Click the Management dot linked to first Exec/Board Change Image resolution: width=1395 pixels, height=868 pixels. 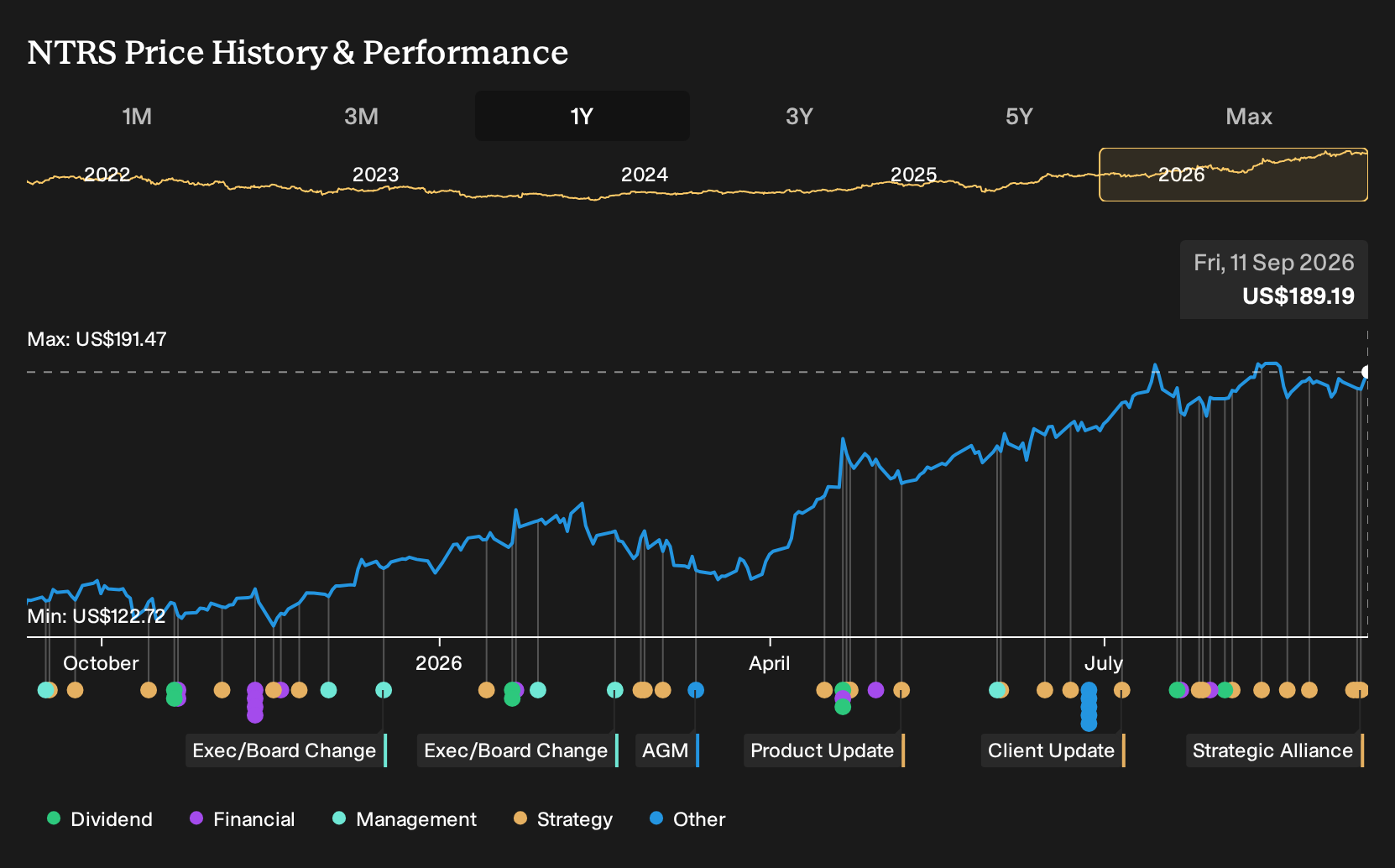click(x=384, y=690)
